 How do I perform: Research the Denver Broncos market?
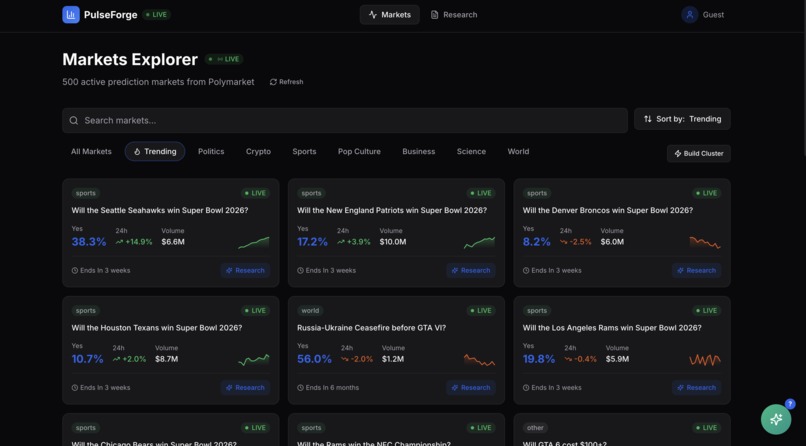(697, 270)
